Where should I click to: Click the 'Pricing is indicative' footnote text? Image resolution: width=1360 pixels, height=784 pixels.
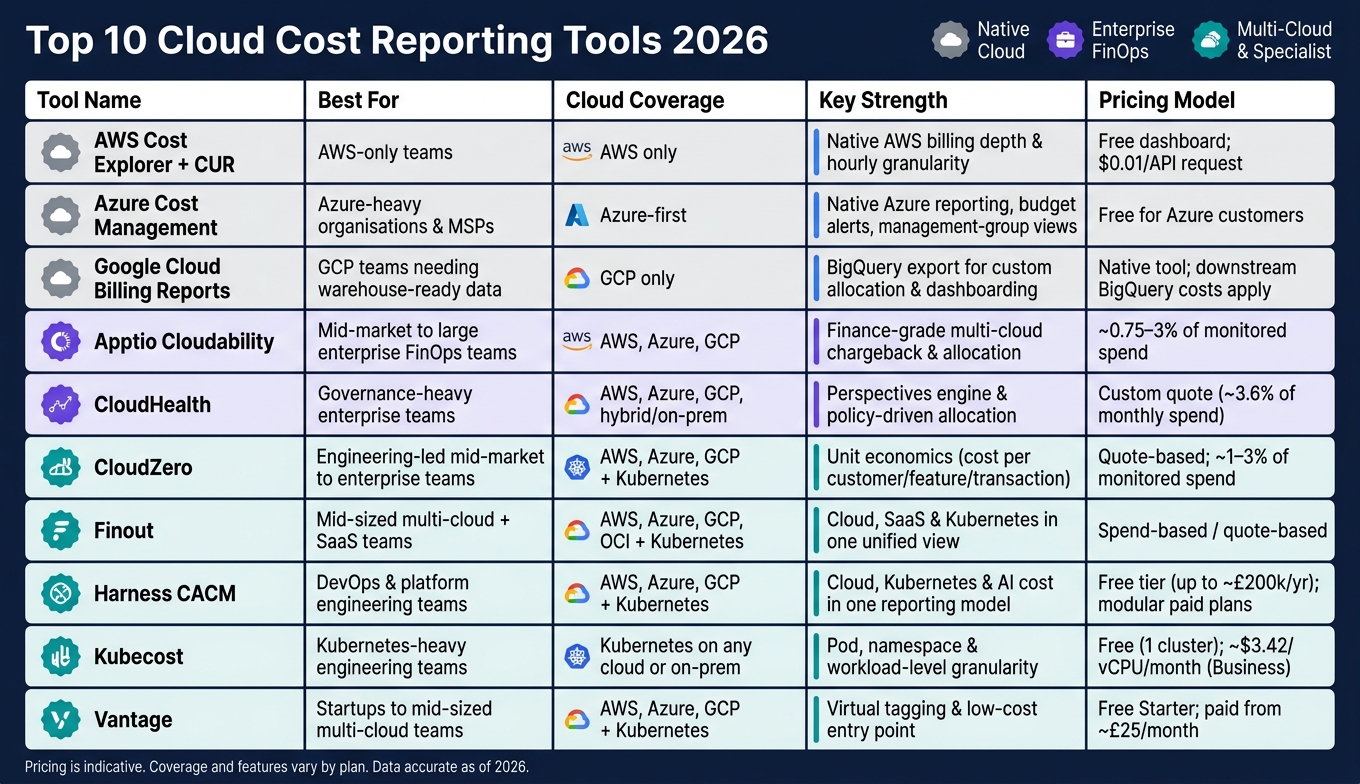point(277,767)
